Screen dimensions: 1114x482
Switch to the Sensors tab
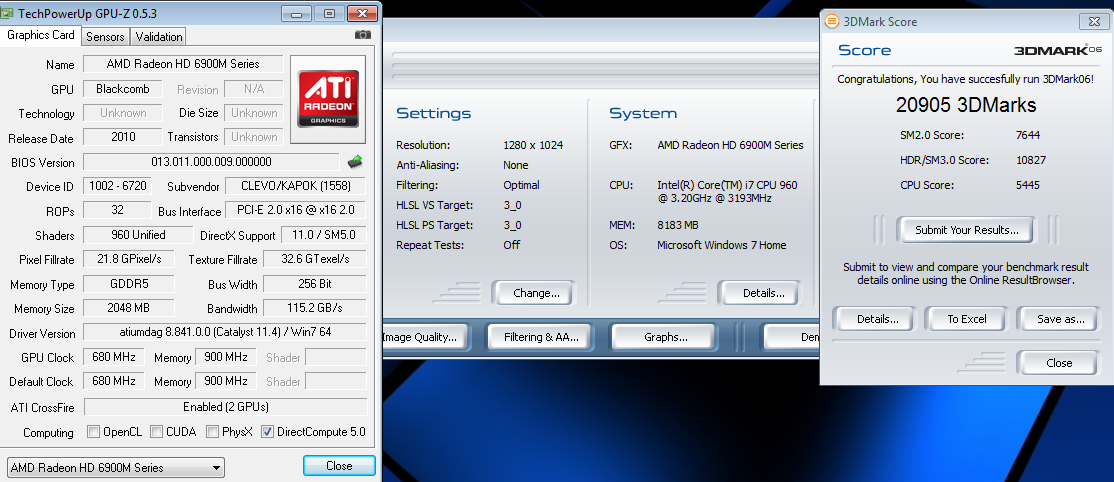coord(105,37)
